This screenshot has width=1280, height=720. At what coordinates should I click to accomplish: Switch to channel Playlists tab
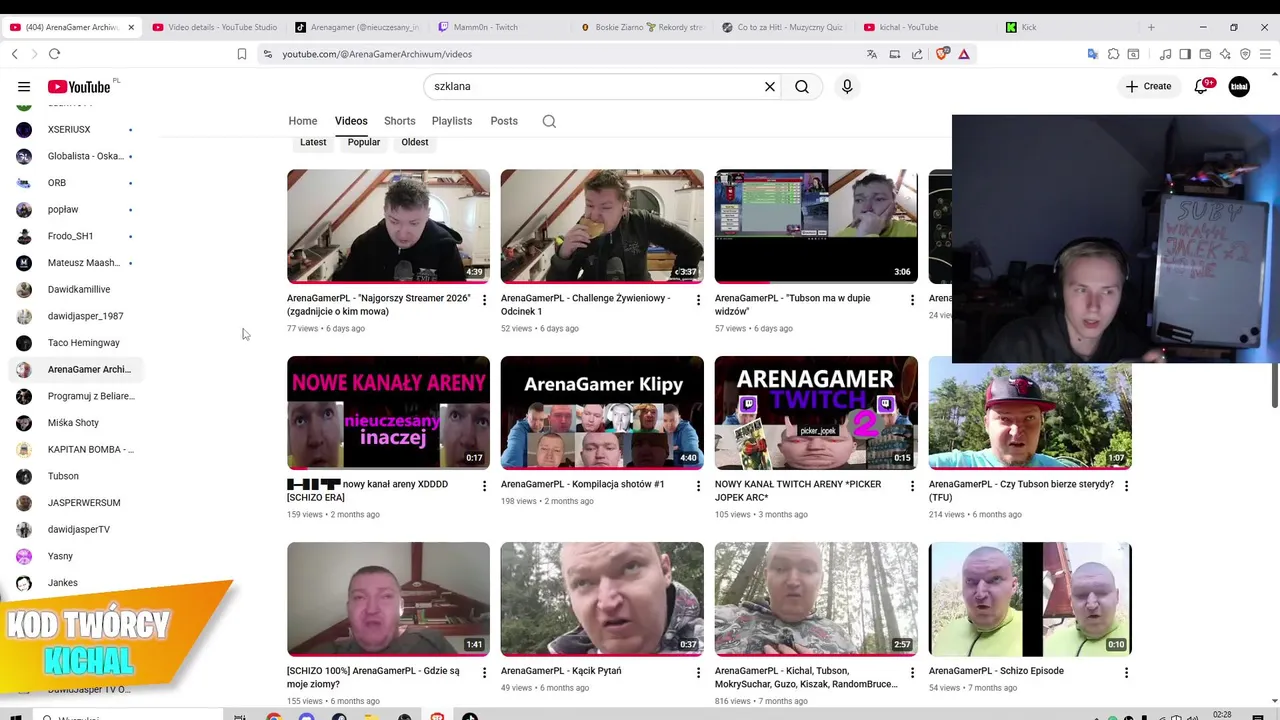[452, 121]
